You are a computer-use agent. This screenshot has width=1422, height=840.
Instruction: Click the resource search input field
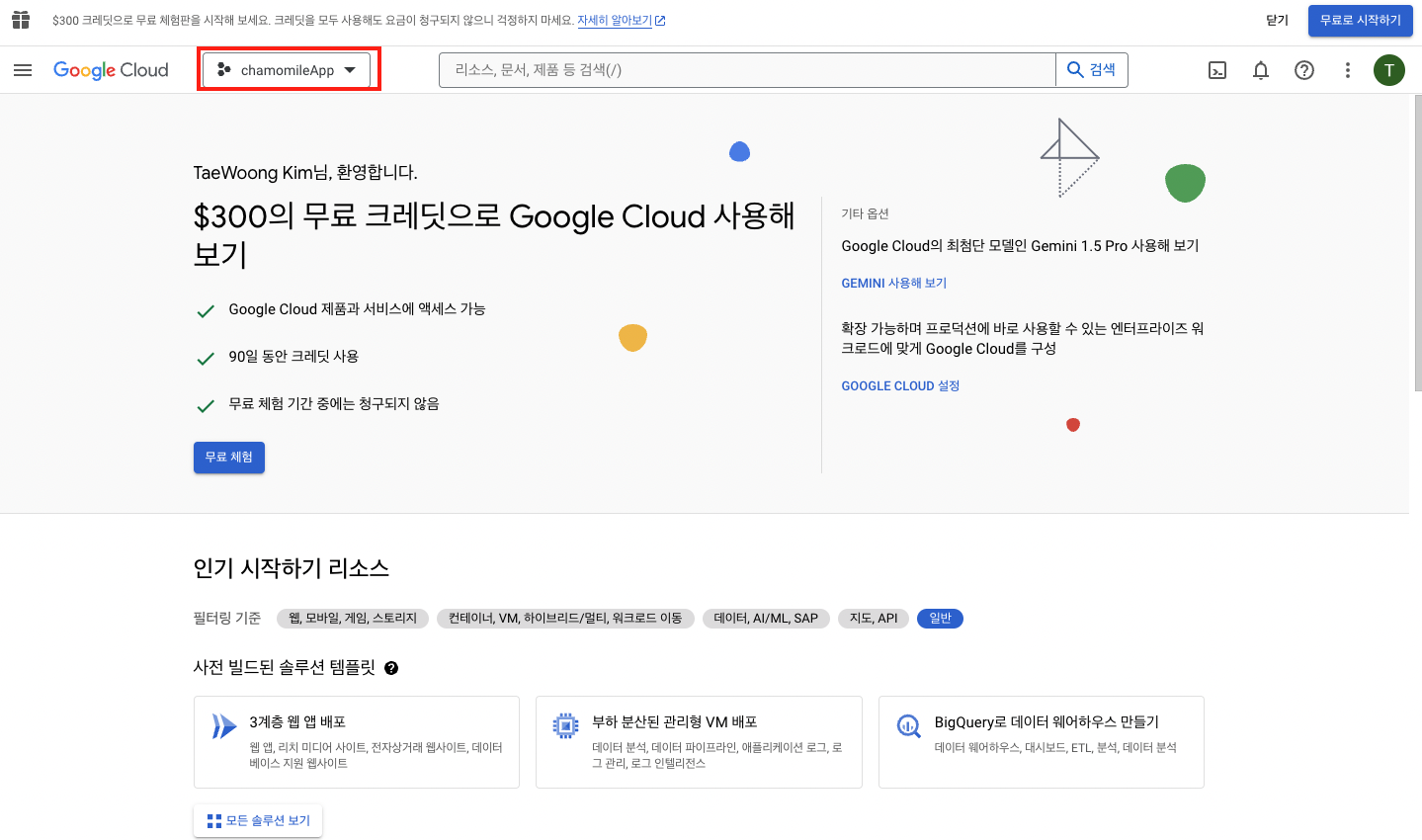747,70
